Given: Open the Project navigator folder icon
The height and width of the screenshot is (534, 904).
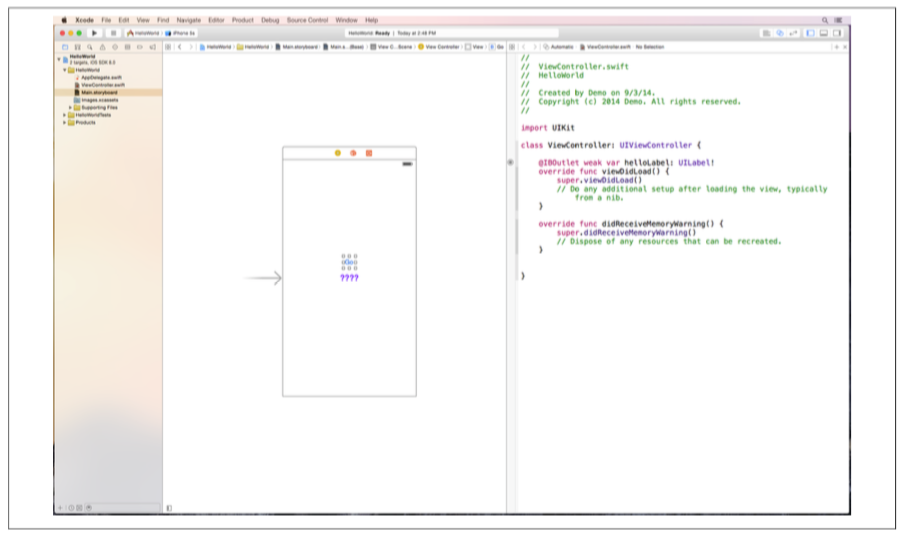Looking at the screenshot, I should pyautogui.click(x=65, y=47).
